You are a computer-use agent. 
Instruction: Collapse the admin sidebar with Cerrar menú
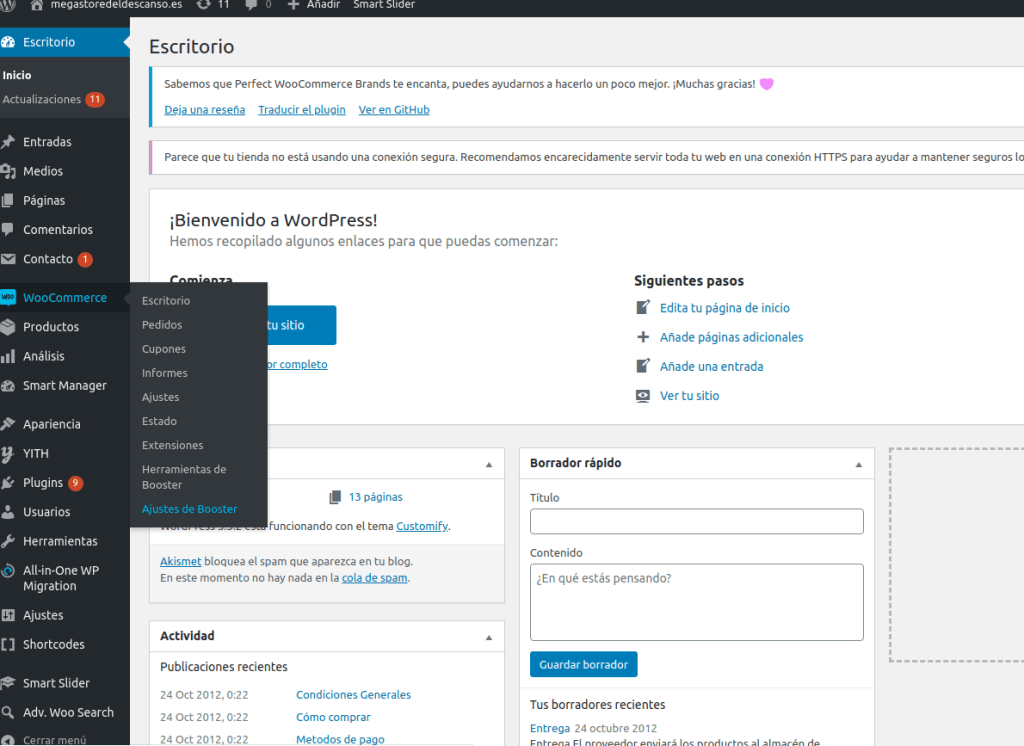(54, 739)
